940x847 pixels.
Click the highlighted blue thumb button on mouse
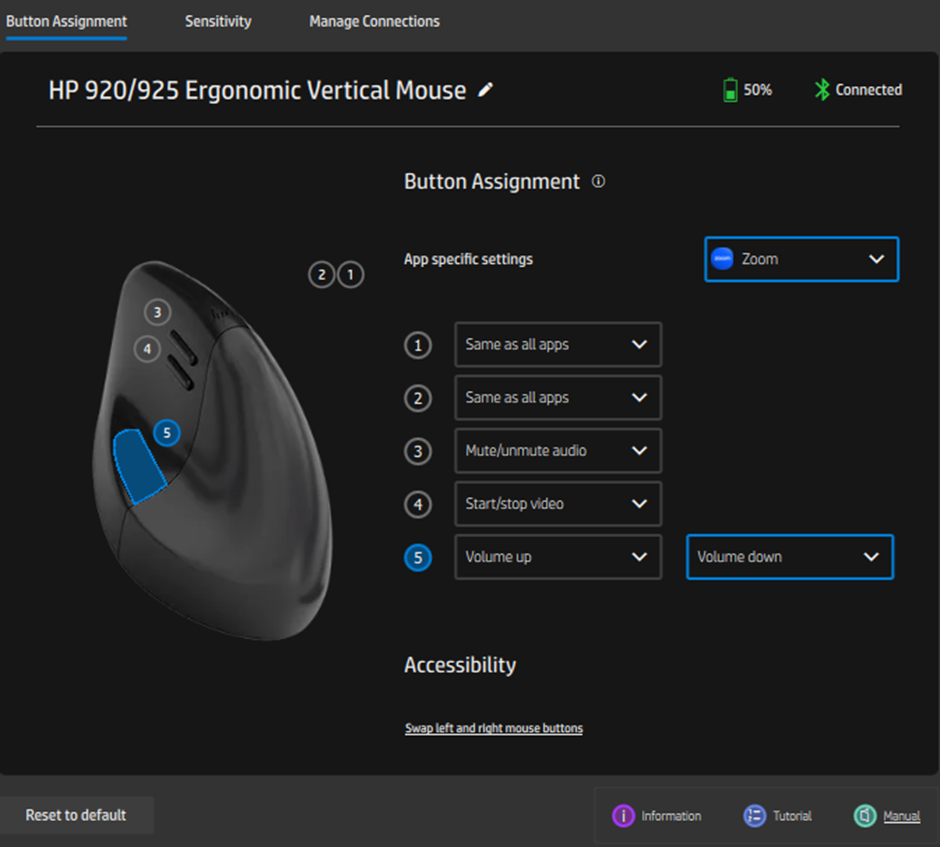pyautogui.click(x=138, y=465)
